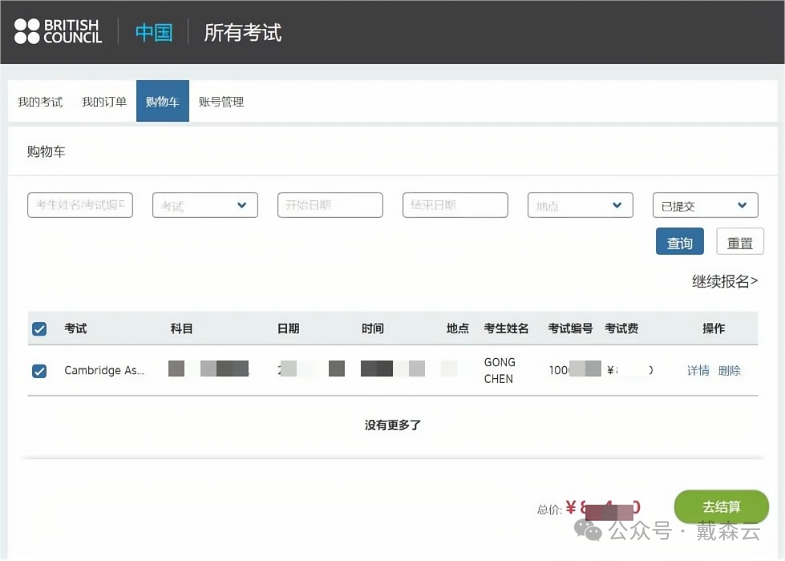Click the 重置 reset button
This screenshot has width=785, height=561.
[740, 241]
